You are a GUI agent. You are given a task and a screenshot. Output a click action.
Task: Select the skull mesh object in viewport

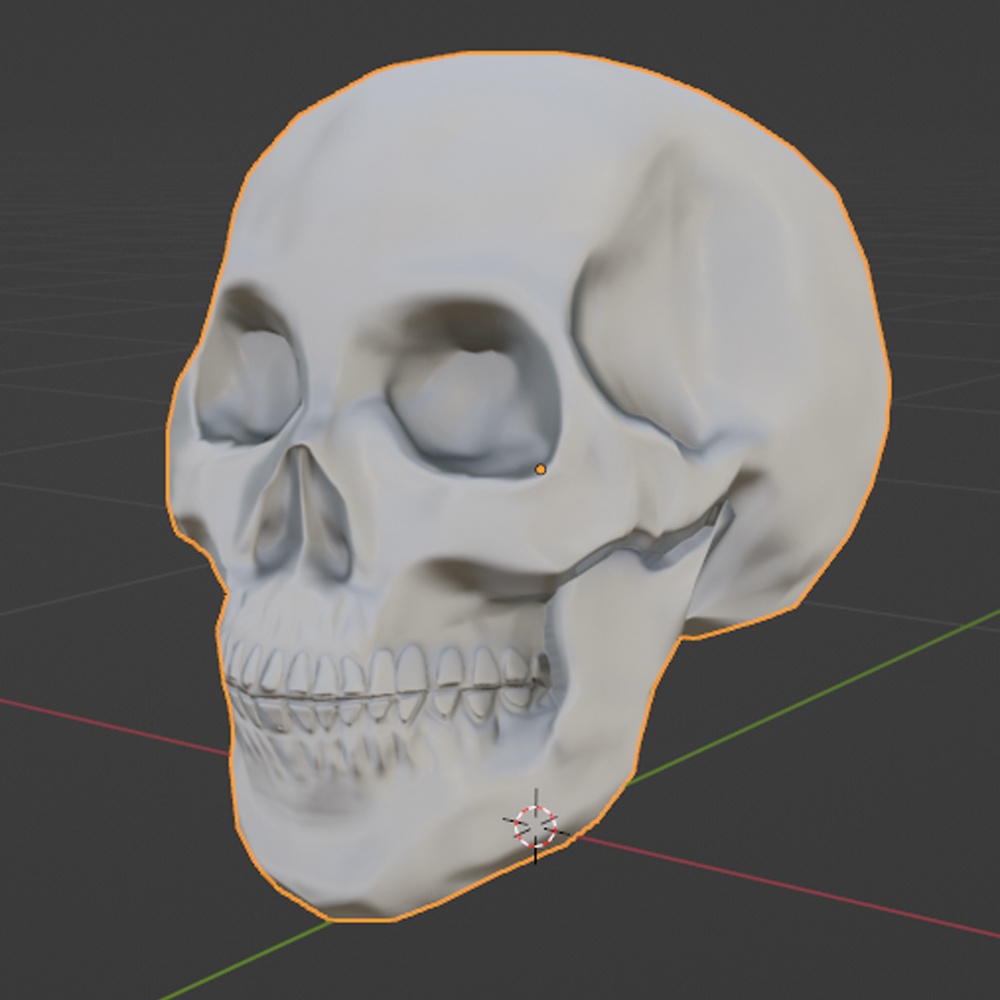(x=529, y=487)
